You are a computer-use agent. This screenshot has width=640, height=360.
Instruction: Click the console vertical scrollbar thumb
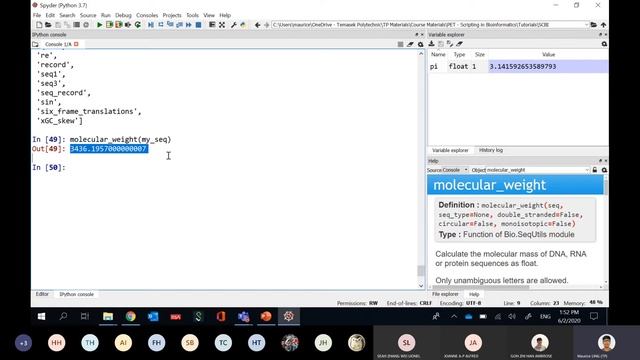tap(421, 271)
